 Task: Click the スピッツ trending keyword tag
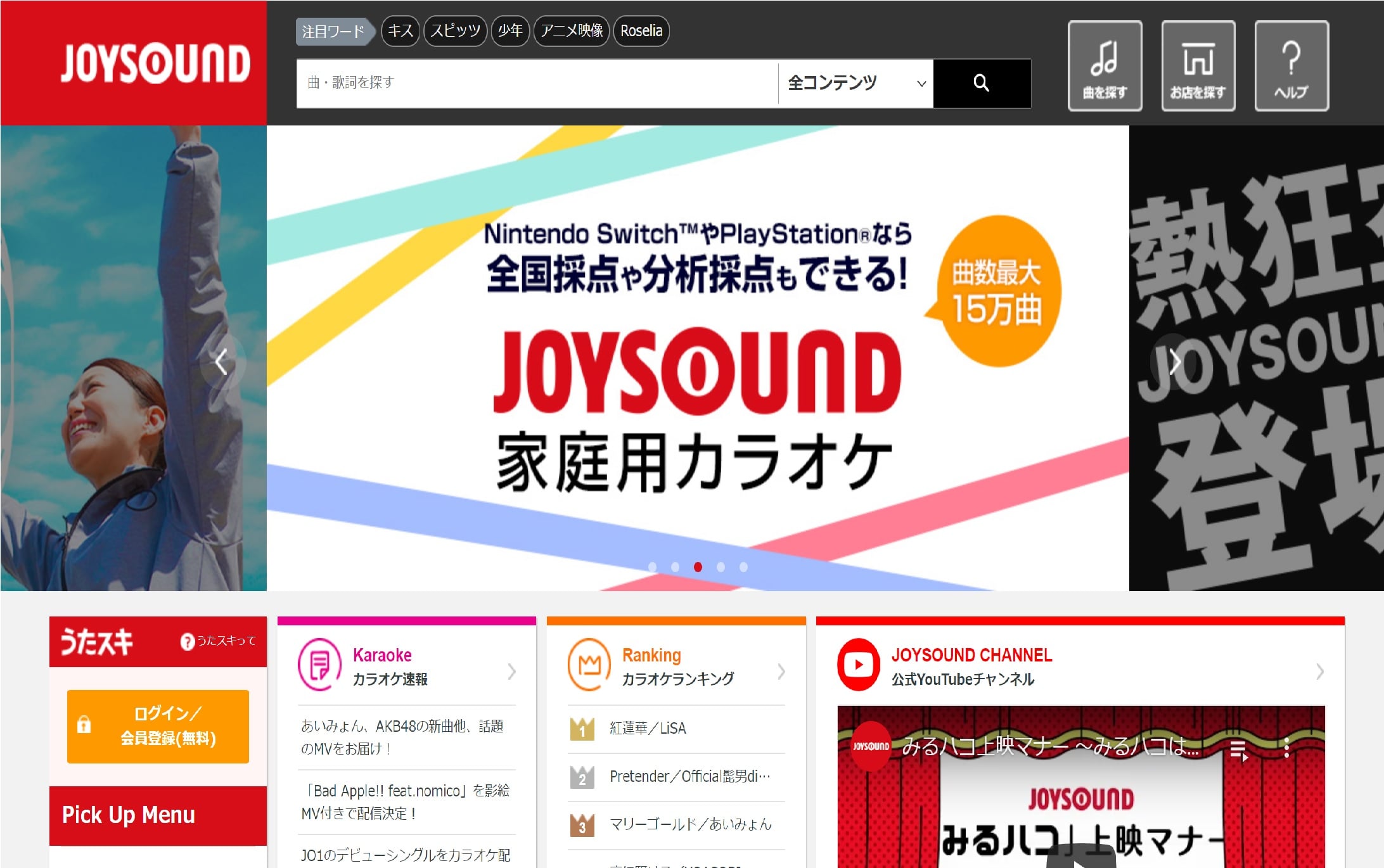tap(455, 31)
